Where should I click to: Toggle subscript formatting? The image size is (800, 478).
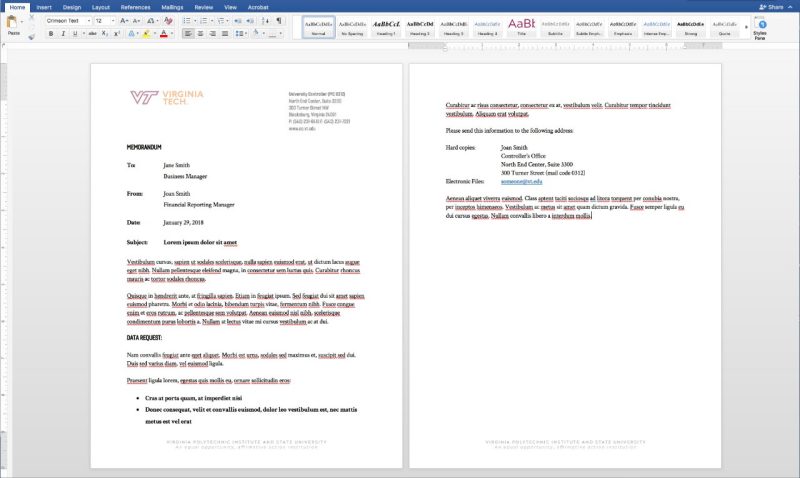(105, 34)
